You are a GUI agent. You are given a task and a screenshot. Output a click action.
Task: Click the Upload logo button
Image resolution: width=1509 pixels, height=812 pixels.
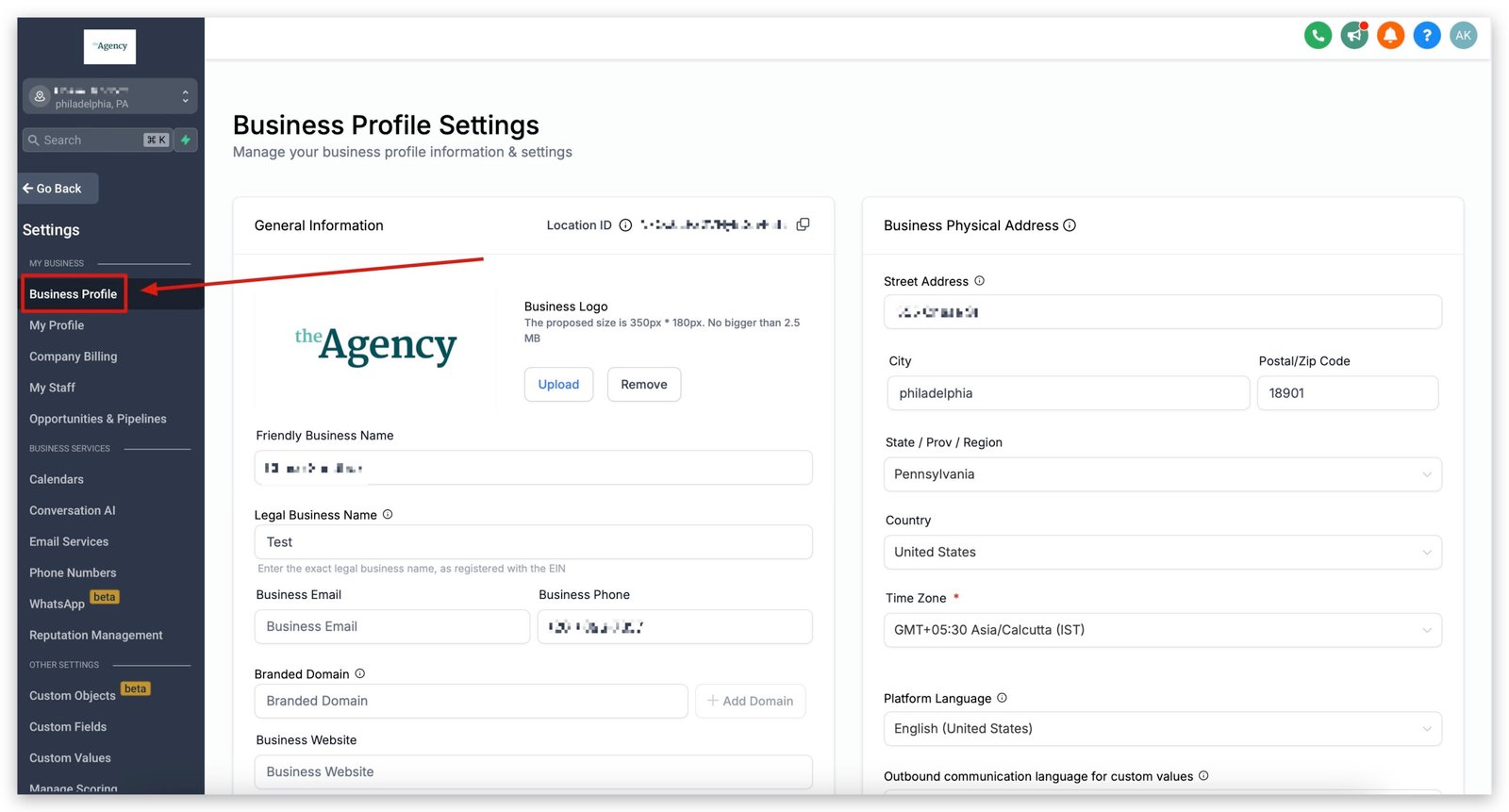(558, 385)
